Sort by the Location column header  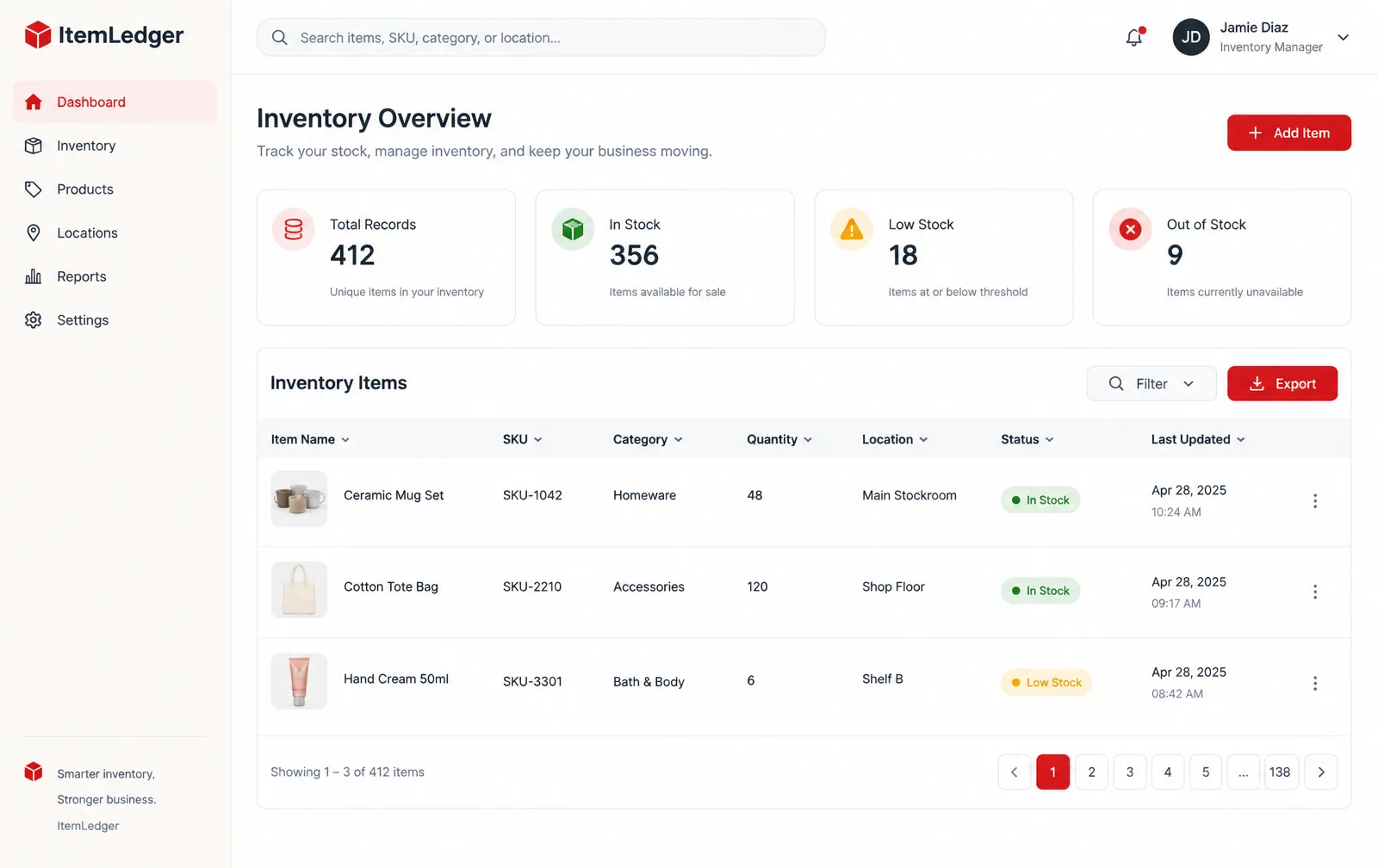click(x=895, y=439)
